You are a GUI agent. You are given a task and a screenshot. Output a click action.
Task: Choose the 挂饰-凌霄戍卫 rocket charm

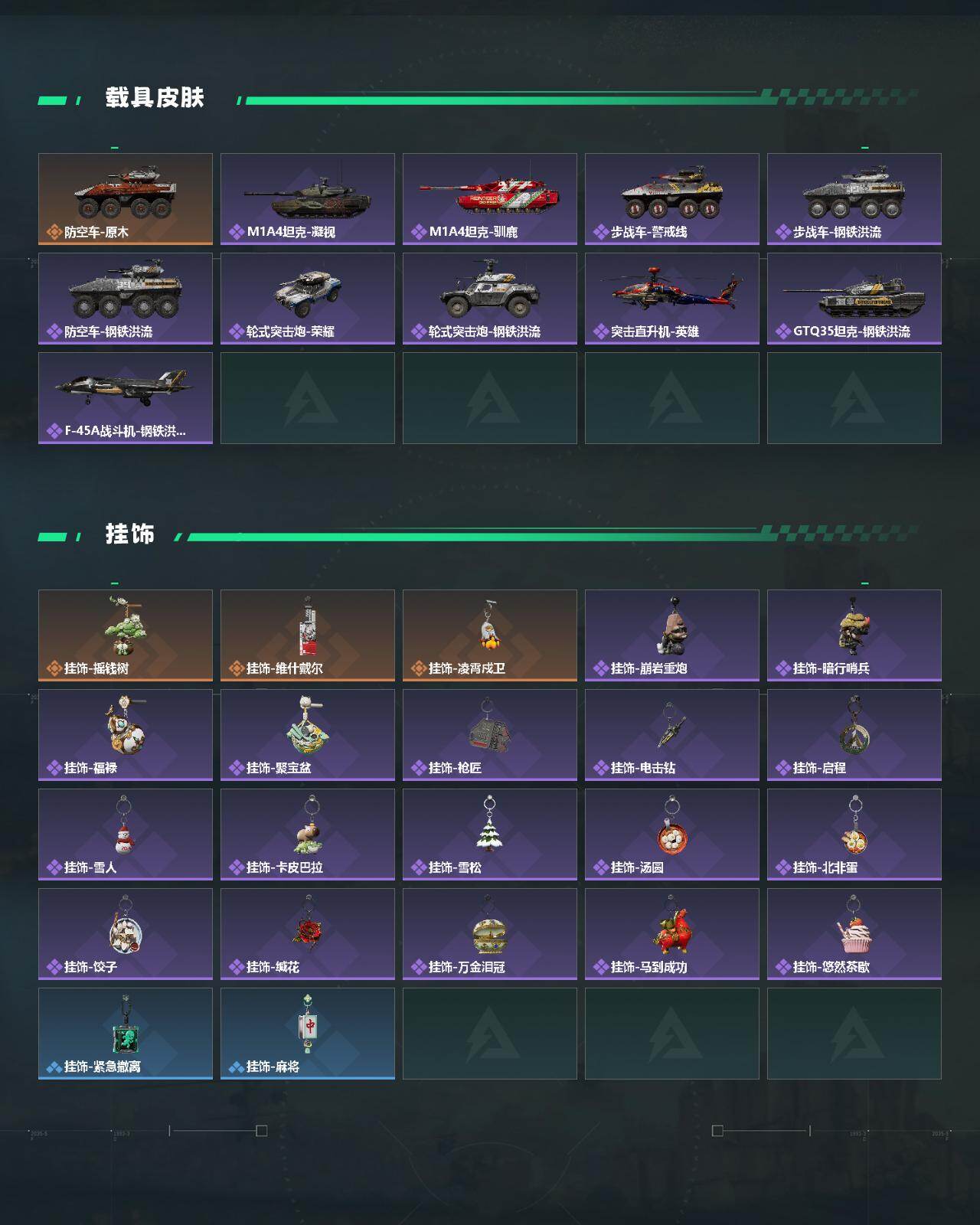[x=490, y=635]
